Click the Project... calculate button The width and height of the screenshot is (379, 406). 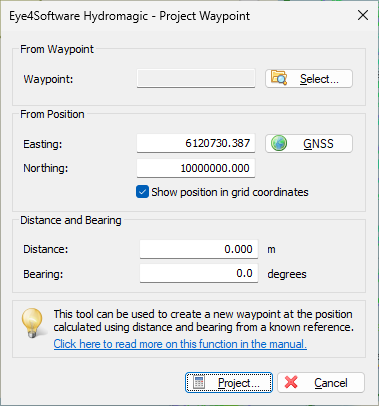coord(229,383)
